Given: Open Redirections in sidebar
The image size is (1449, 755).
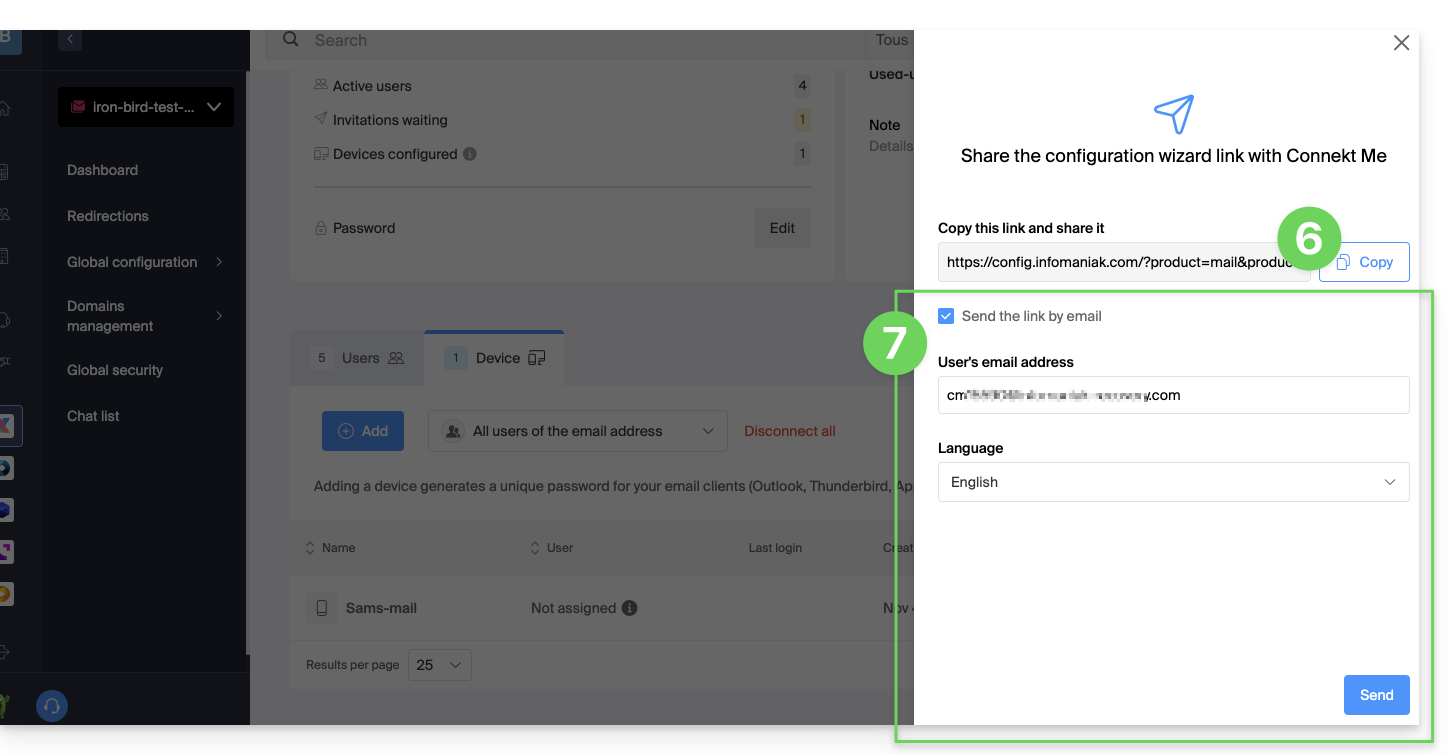Looking at the screenshot, I should point(107,216).
